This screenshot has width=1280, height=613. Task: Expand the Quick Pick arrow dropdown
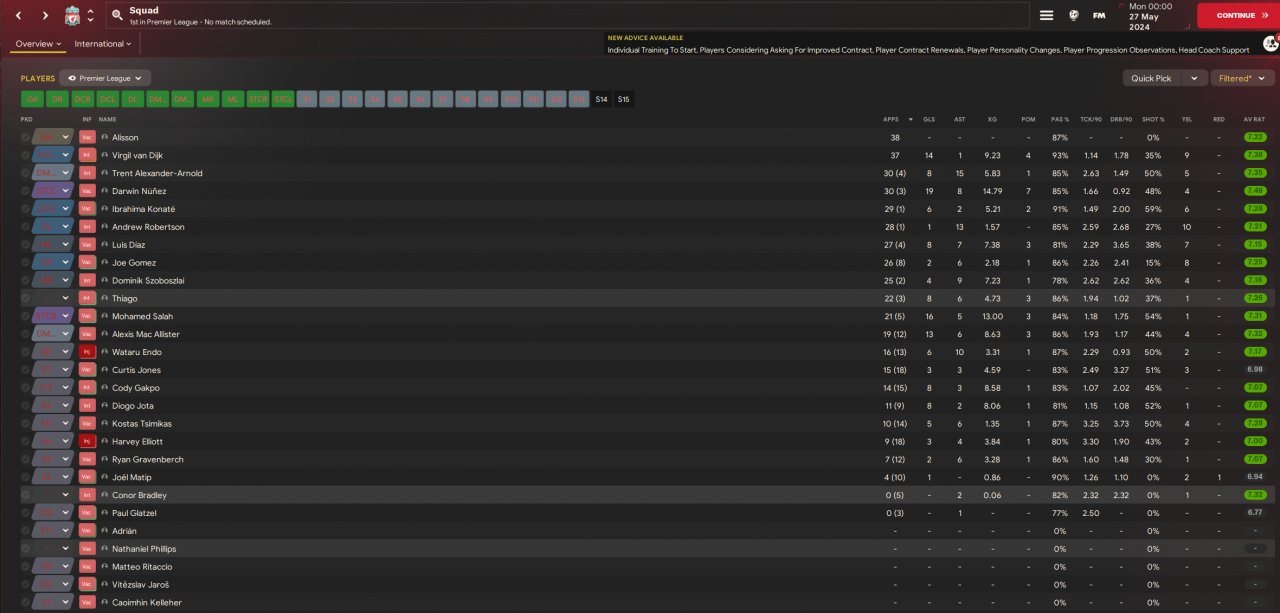coord(1193,78)
